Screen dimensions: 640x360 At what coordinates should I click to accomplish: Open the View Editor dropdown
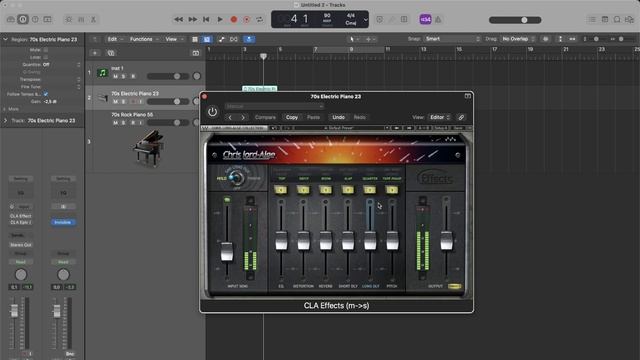pos(439,117)
